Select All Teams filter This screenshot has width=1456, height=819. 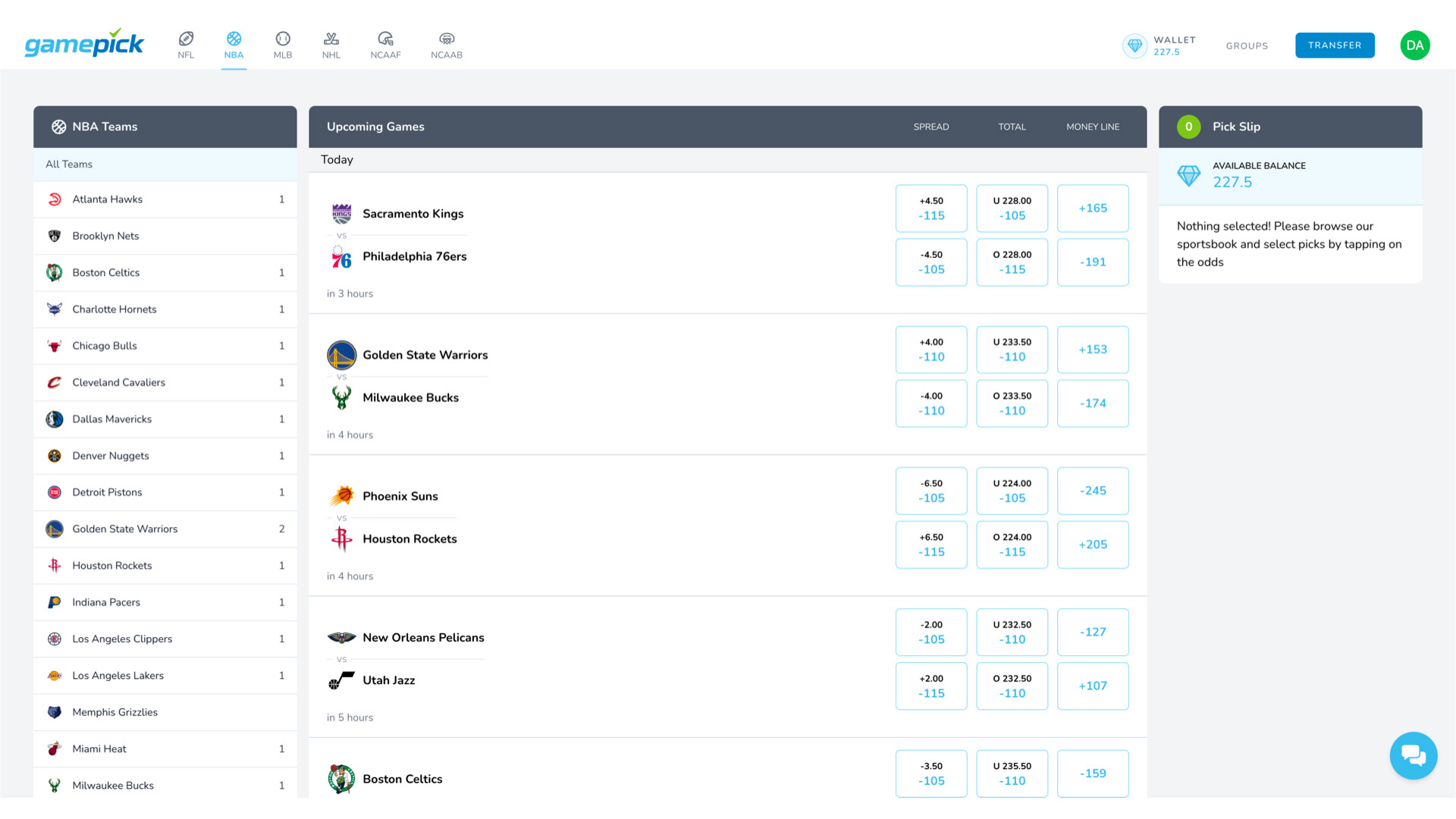point(165,164)
